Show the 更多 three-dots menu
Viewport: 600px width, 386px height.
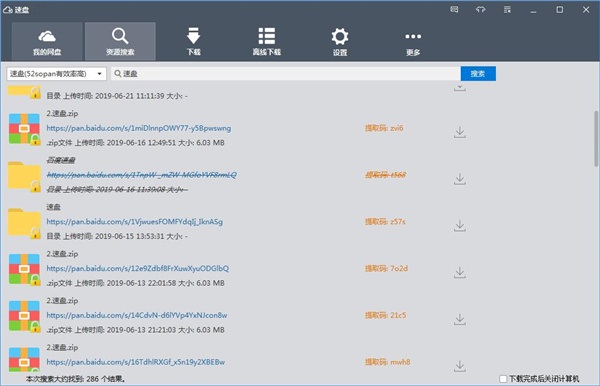[x=413, y=41]
